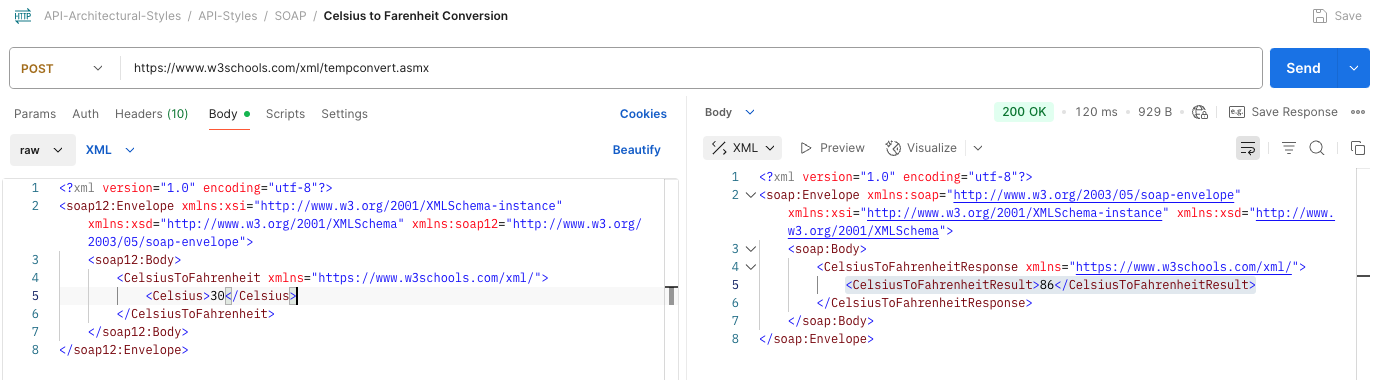
Task: Click the search response magnifier icon
Action: click(x=1317, y=148)
